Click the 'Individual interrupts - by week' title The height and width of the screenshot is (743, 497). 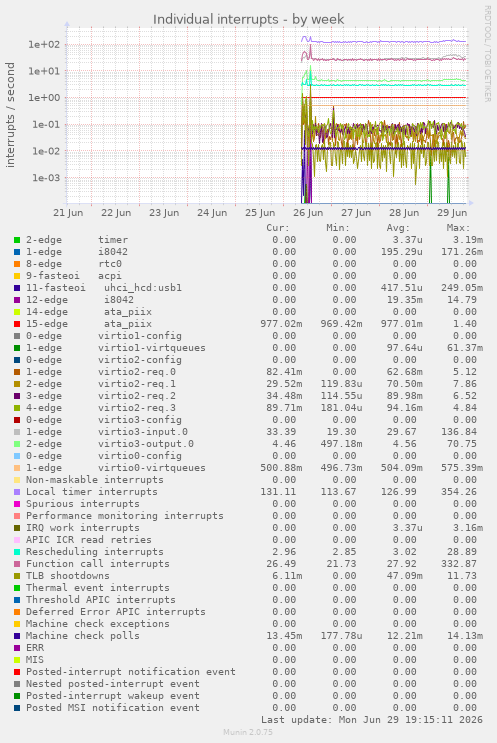point(248,19)
